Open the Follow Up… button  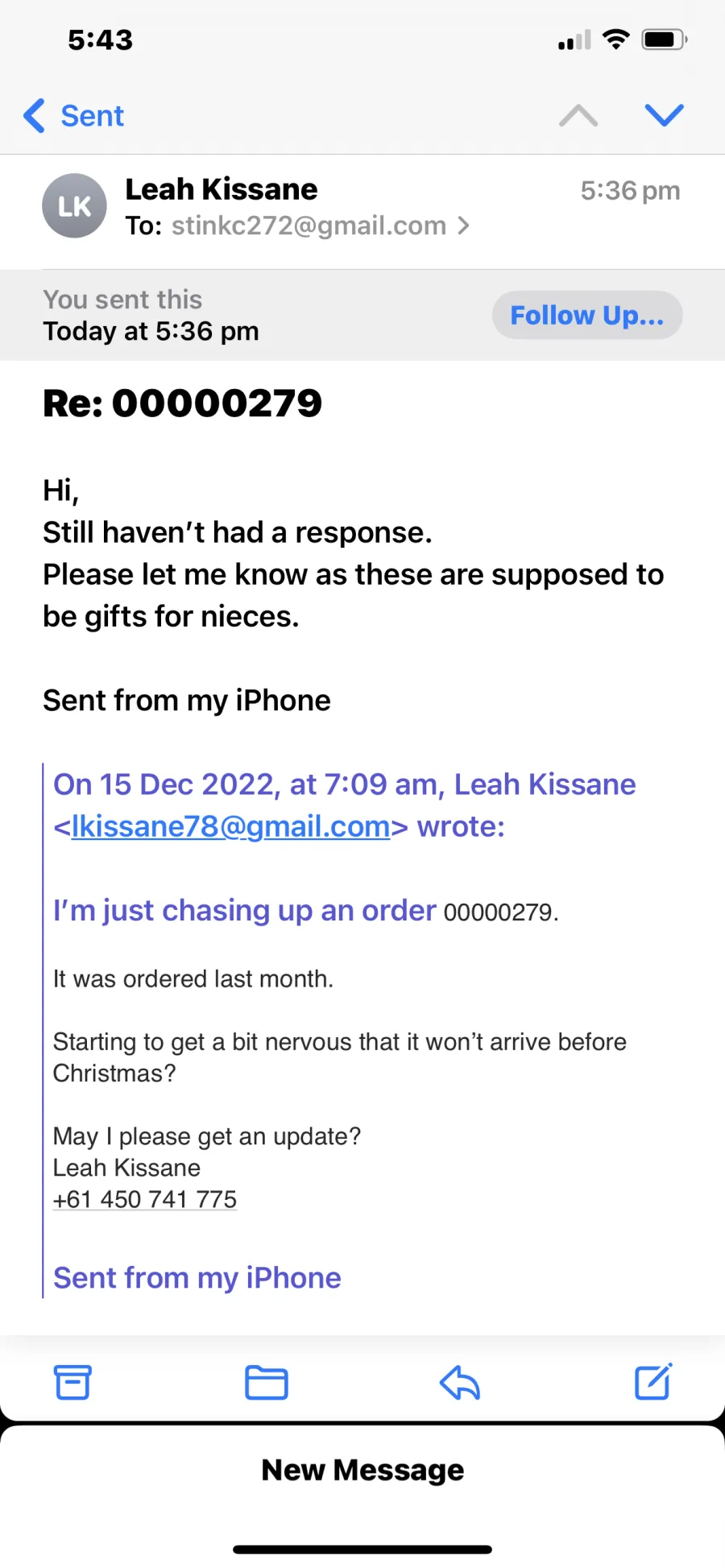click(x=587, y=315)
